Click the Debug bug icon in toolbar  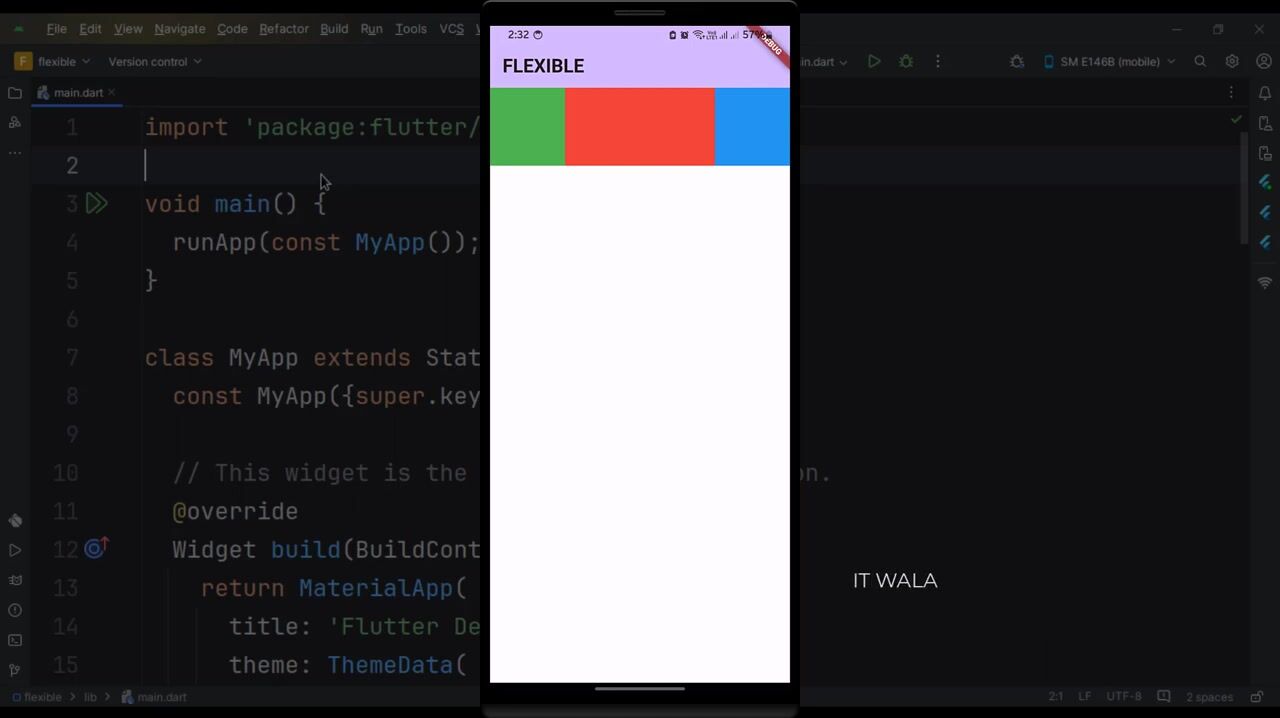point(906,61)
